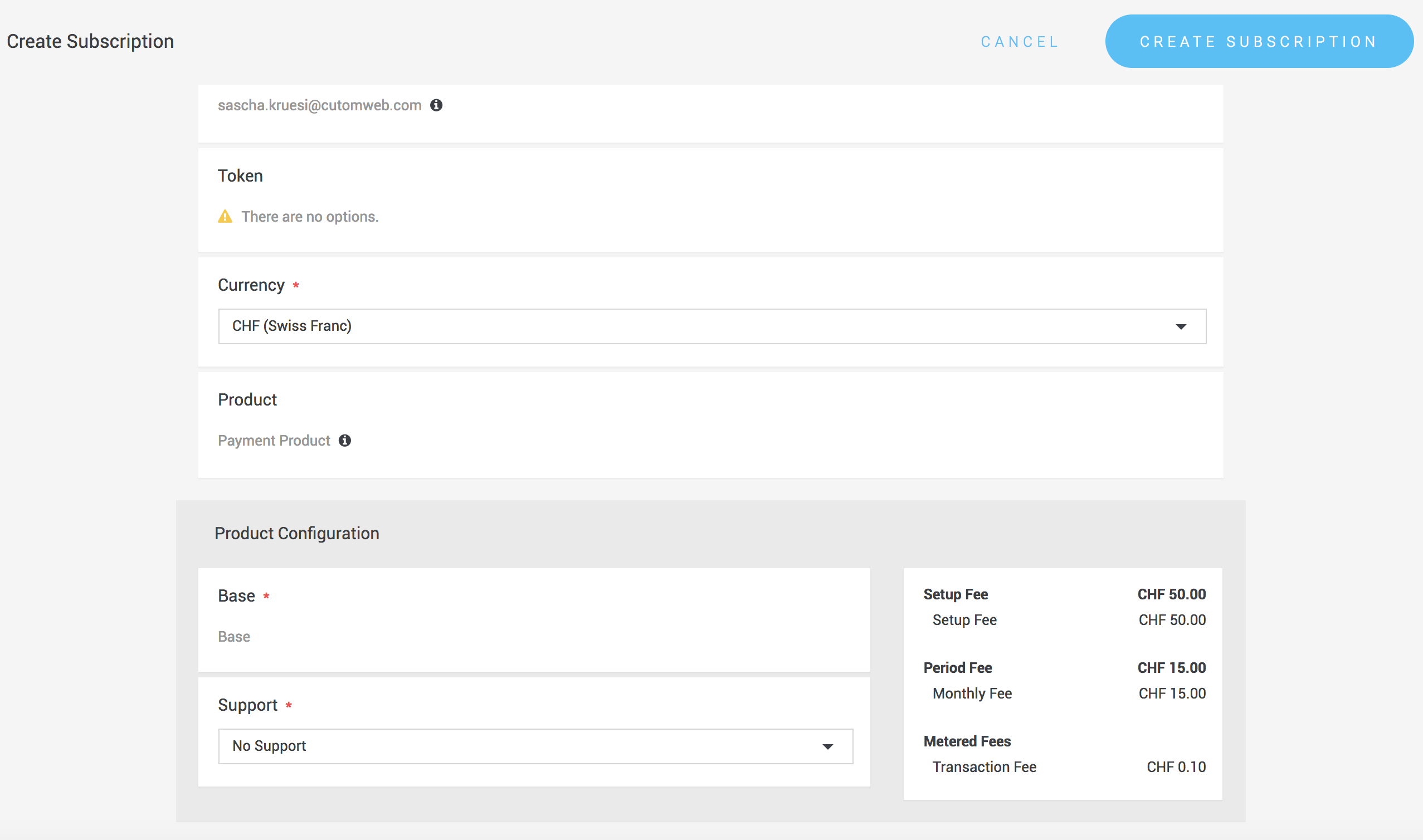Click the info icon beside sascha.kruesi@cutomweb.com
Screen dimensions: 1423x840
436,105
